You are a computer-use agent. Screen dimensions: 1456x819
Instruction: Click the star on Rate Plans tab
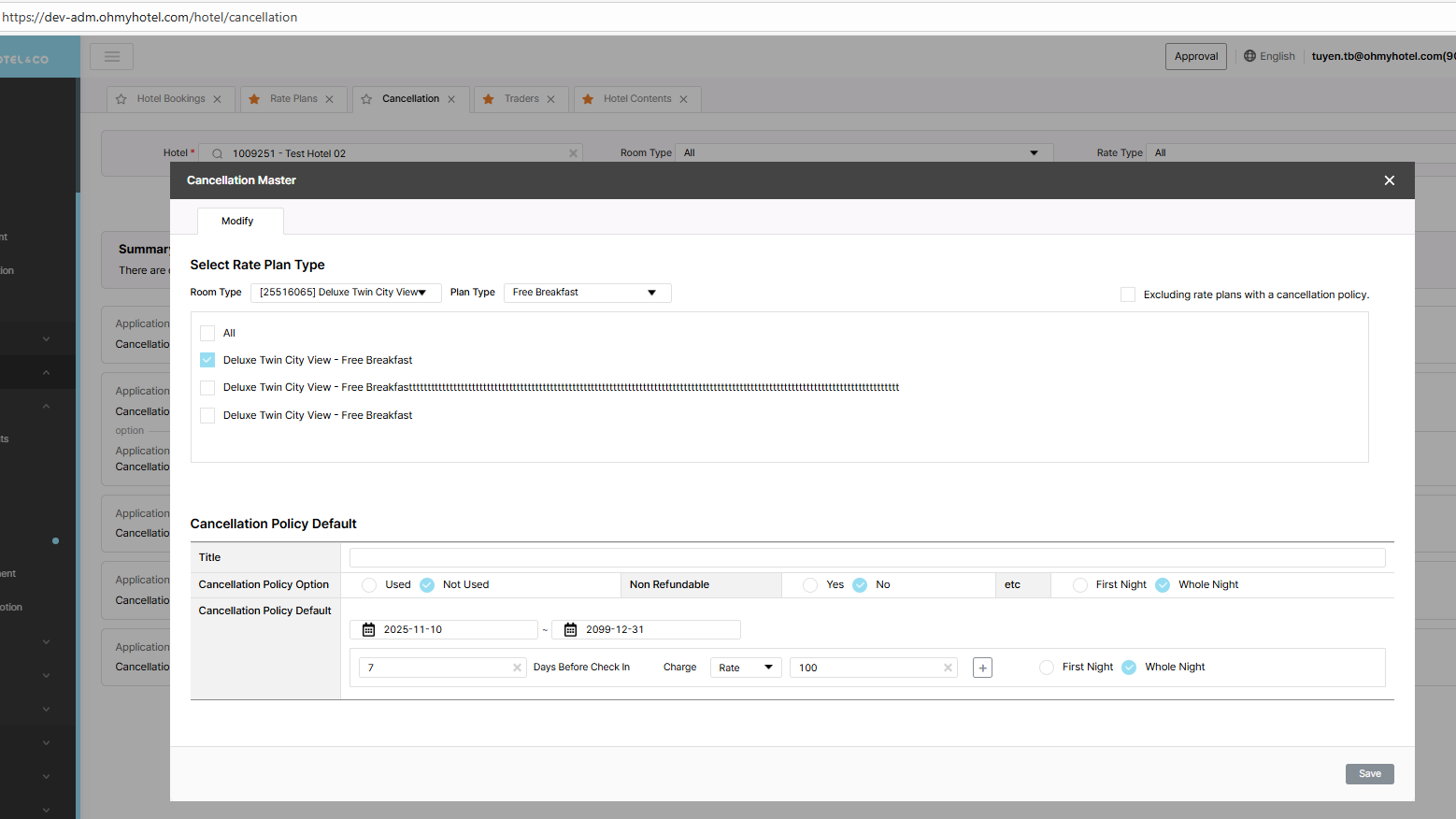(x=254, y=99)
